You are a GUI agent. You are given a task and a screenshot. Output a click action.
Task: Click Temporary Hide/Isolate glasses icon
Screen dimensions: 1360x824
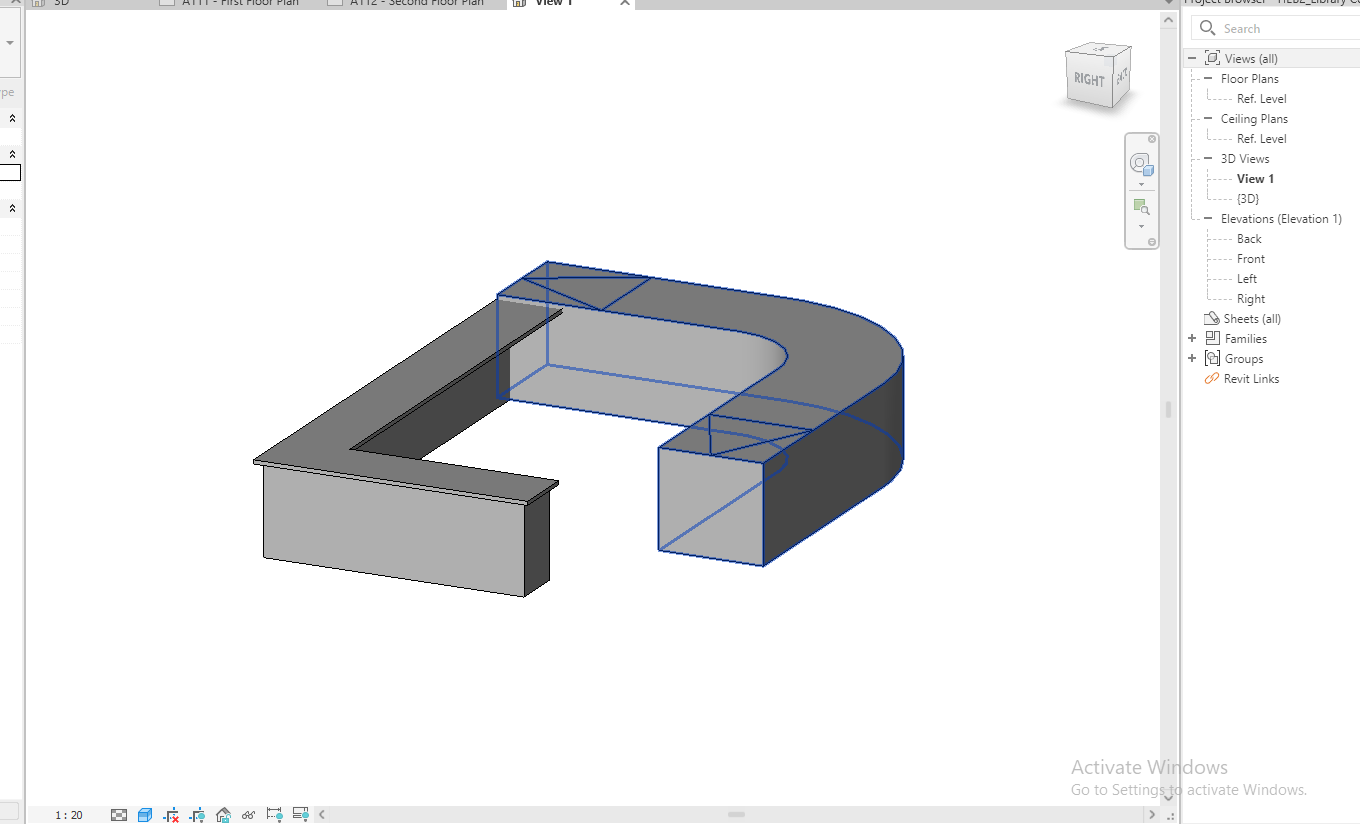[x=248, y=815]
